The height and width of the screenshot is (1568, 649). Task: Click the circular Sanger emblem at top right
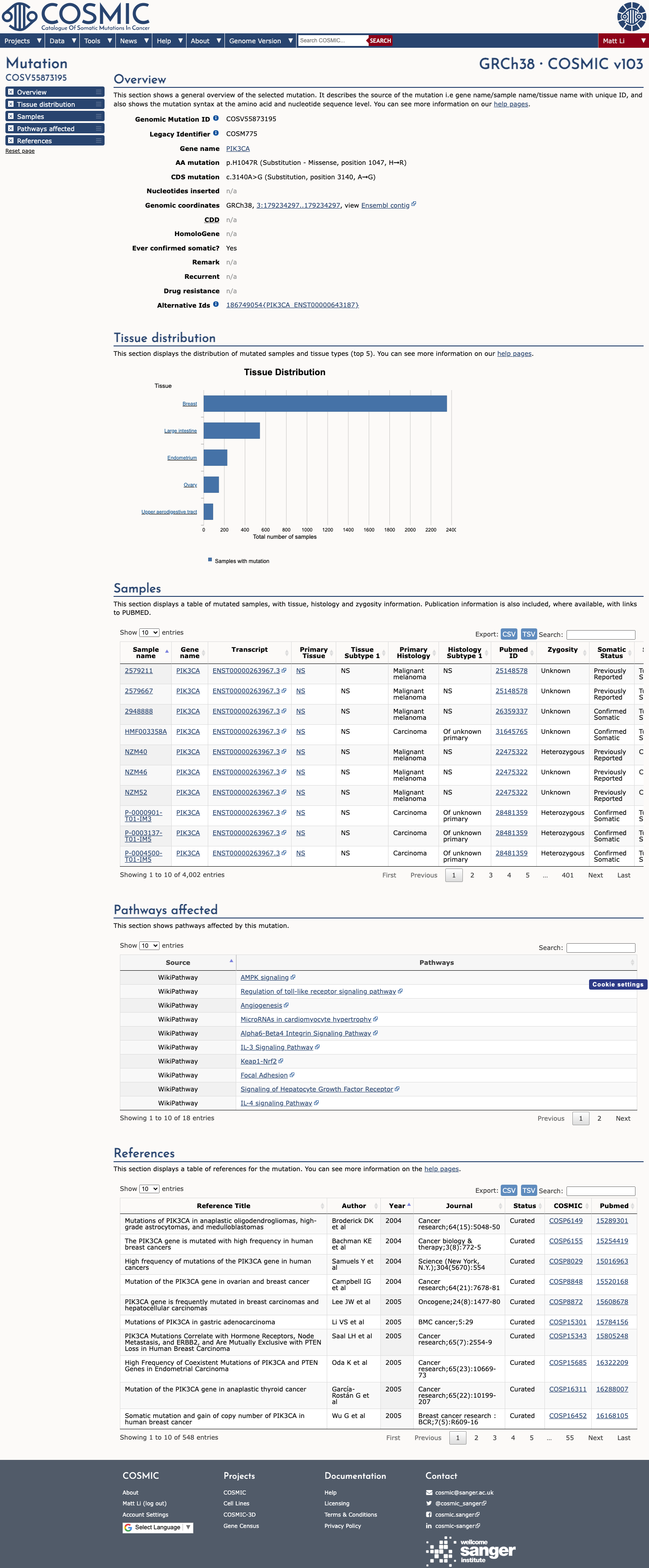tap(631, 16)
